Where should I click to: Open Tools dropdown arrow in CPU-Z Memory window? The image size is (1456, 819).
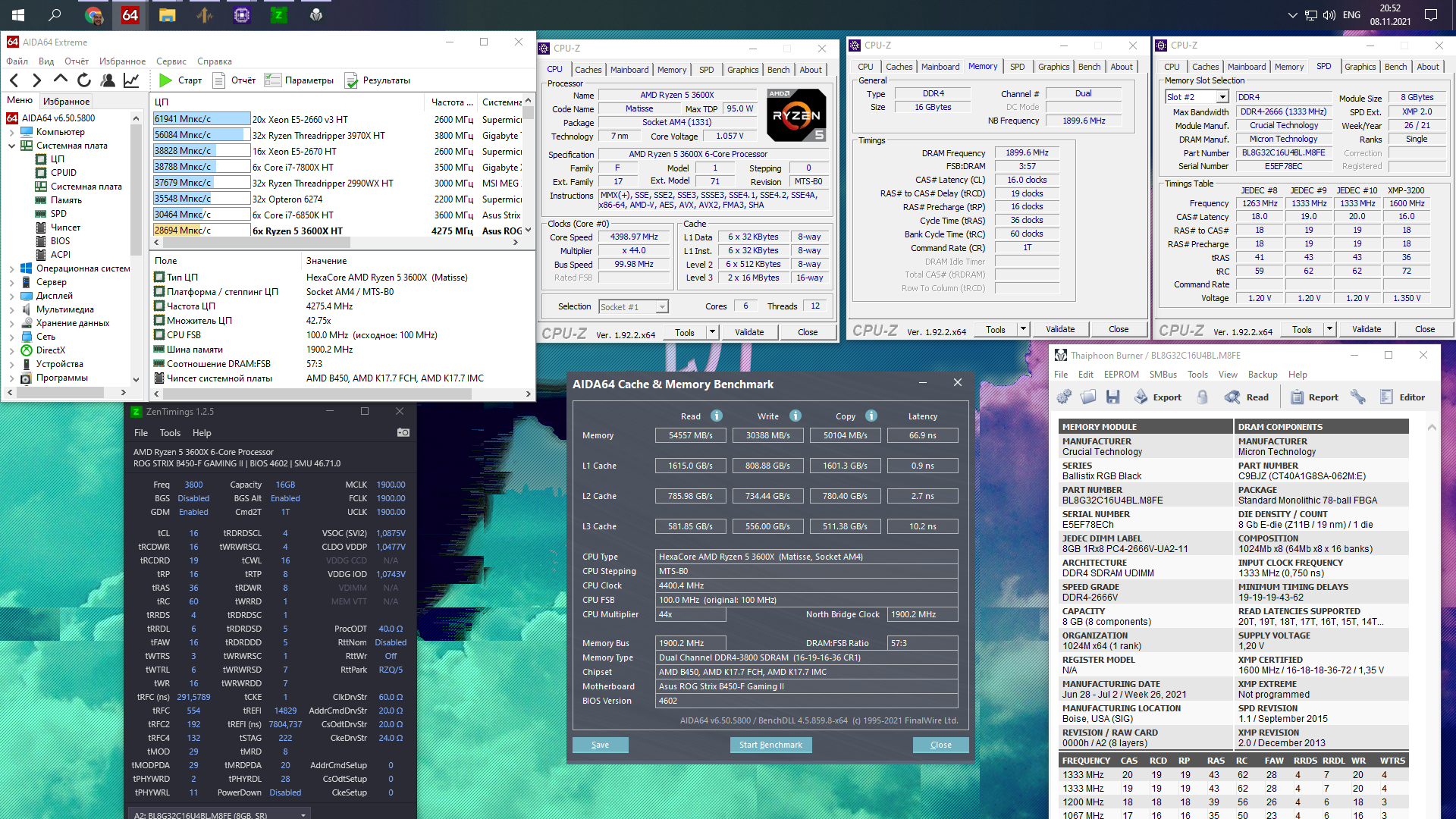[x=1023, y=329]
